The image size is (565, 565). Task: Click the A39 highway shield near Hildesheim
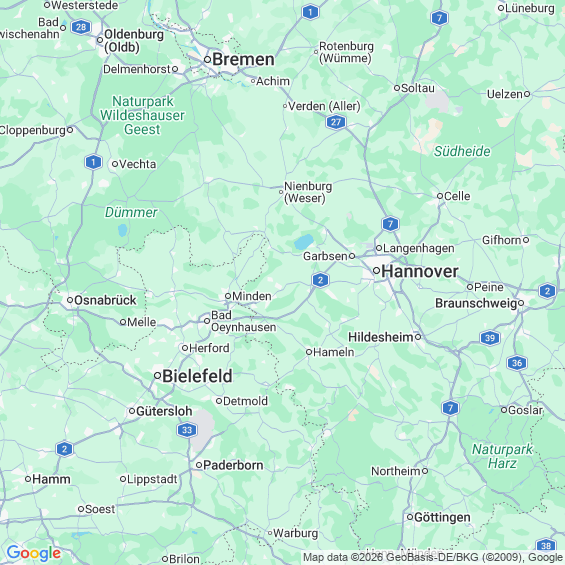pyautogui.click(x=490, y=338)
